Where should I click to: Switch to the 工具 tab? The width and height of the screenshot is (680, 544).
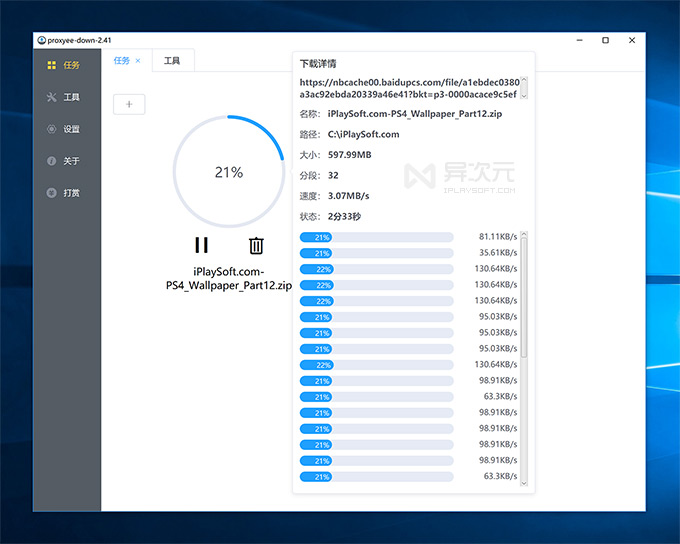pyautogui.click(x=172, y=61)
